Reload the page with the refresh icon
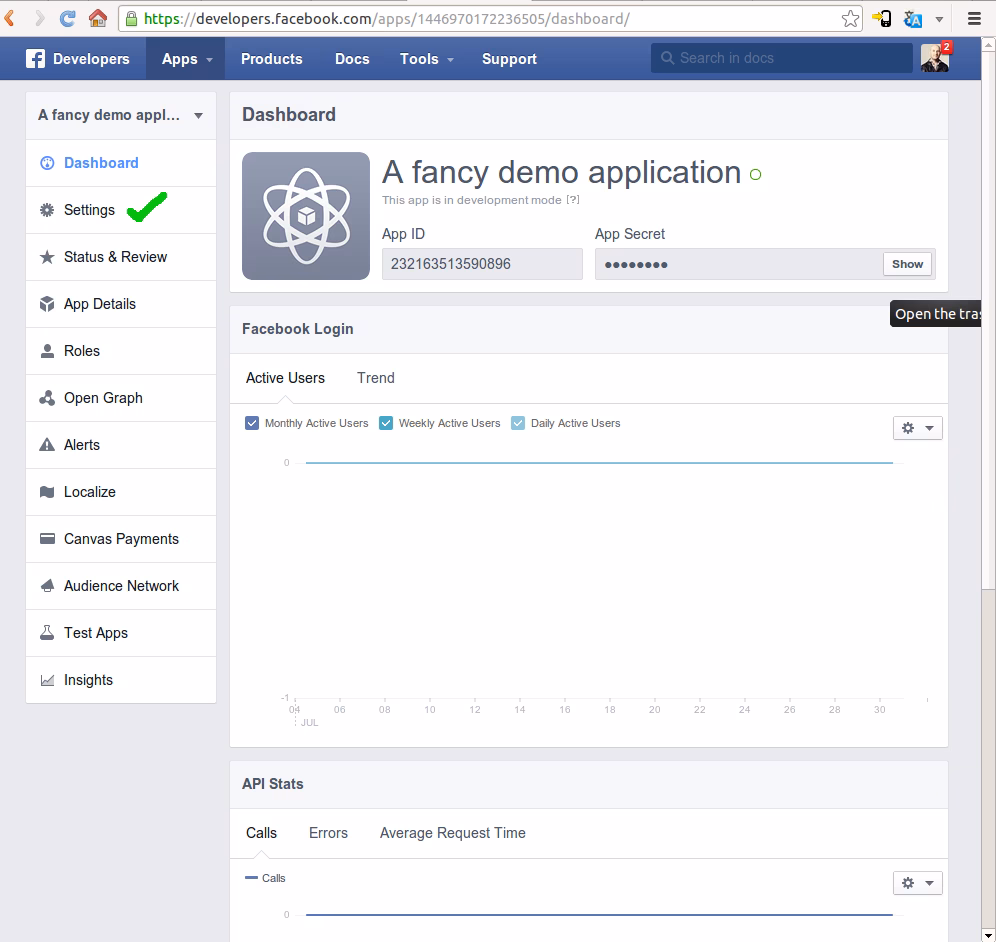Viewport: 996px width, 942px height. (x=67, y=18)
